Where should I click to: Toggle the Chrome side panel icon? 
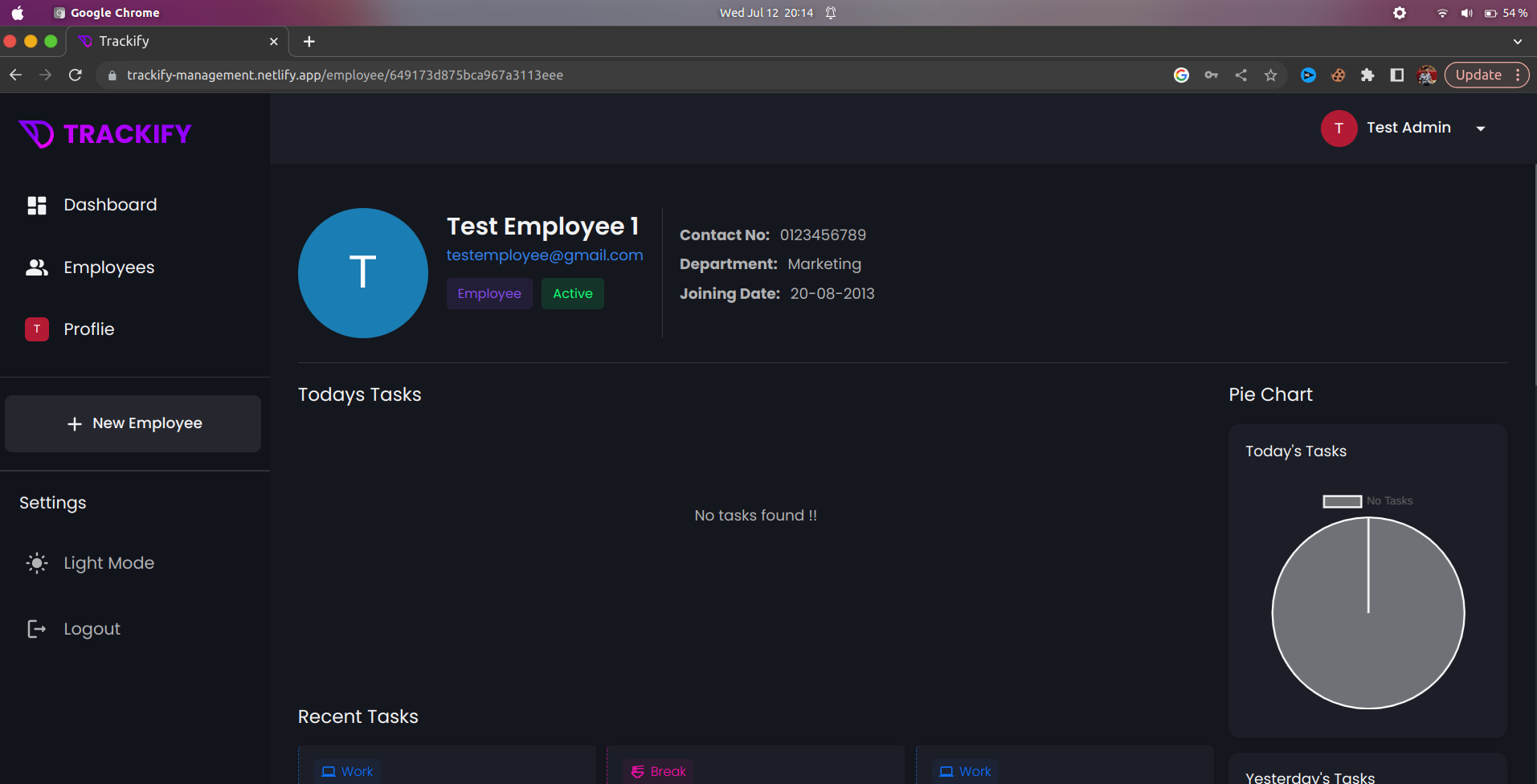click(1397, 75)
